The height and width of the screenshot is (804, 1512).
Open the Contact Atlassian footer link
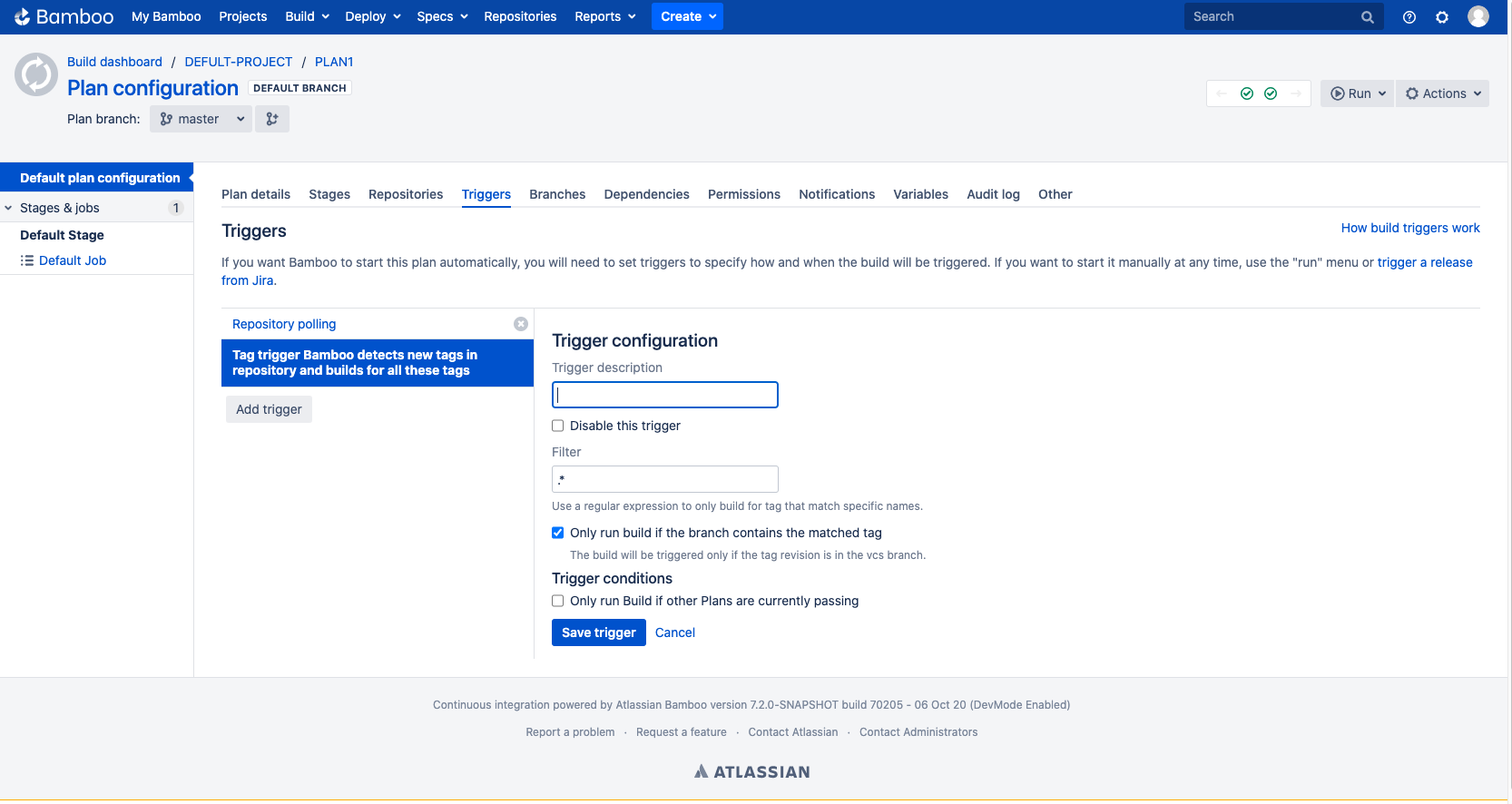pyautogui.click(x=793, y=732)
